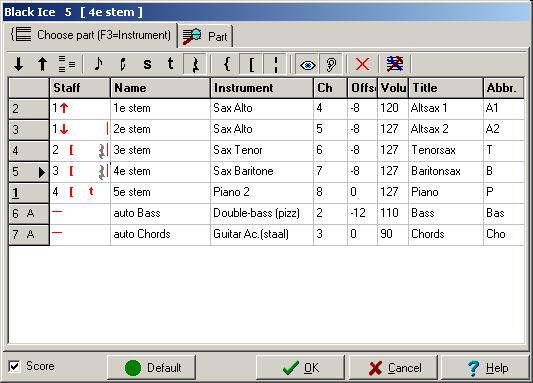Viewport: 533px width, 383px height.
Task: Click the name cell '5e stem'
Action: point(160,192)
